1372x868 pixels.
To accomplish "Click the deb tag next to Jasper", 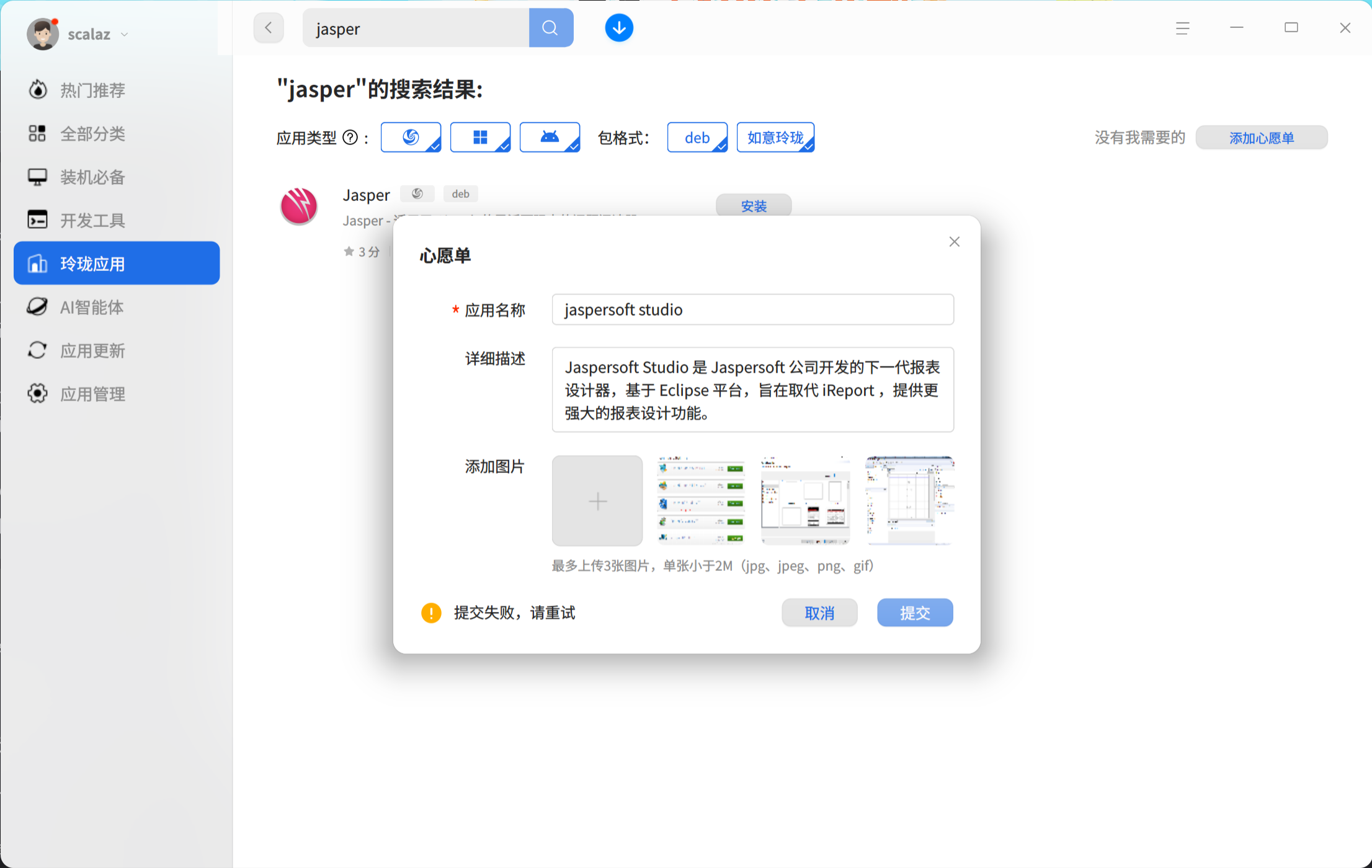I will [x=461, y=194].
